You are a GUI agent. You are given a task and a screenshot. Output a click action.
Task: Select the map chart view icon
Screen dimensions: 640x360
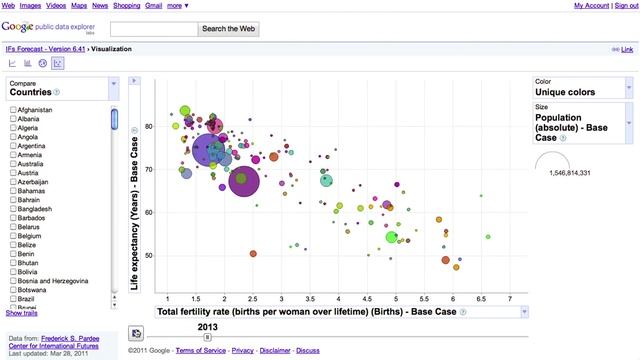pos(42,63)
